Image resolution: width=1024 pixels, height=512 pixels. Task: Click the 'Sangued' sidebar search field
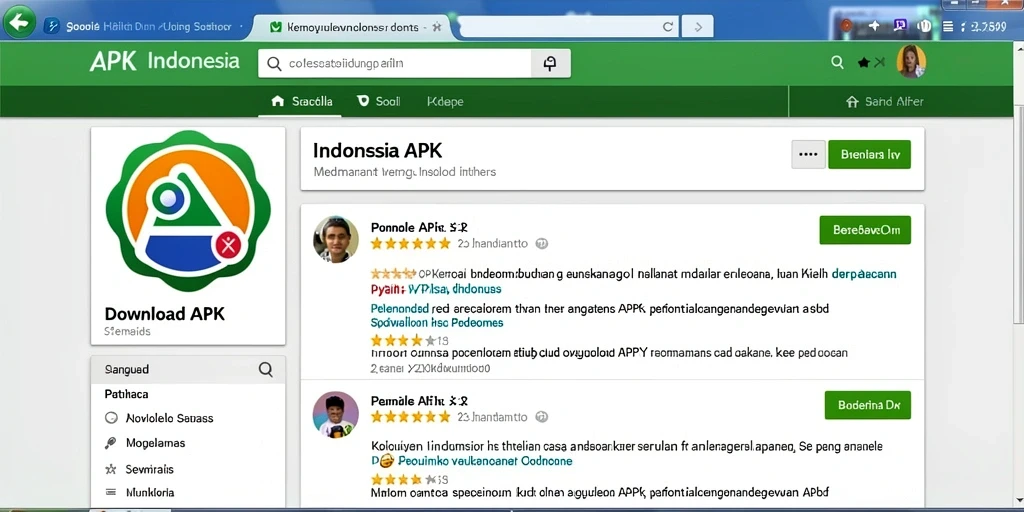pos(188,369)
